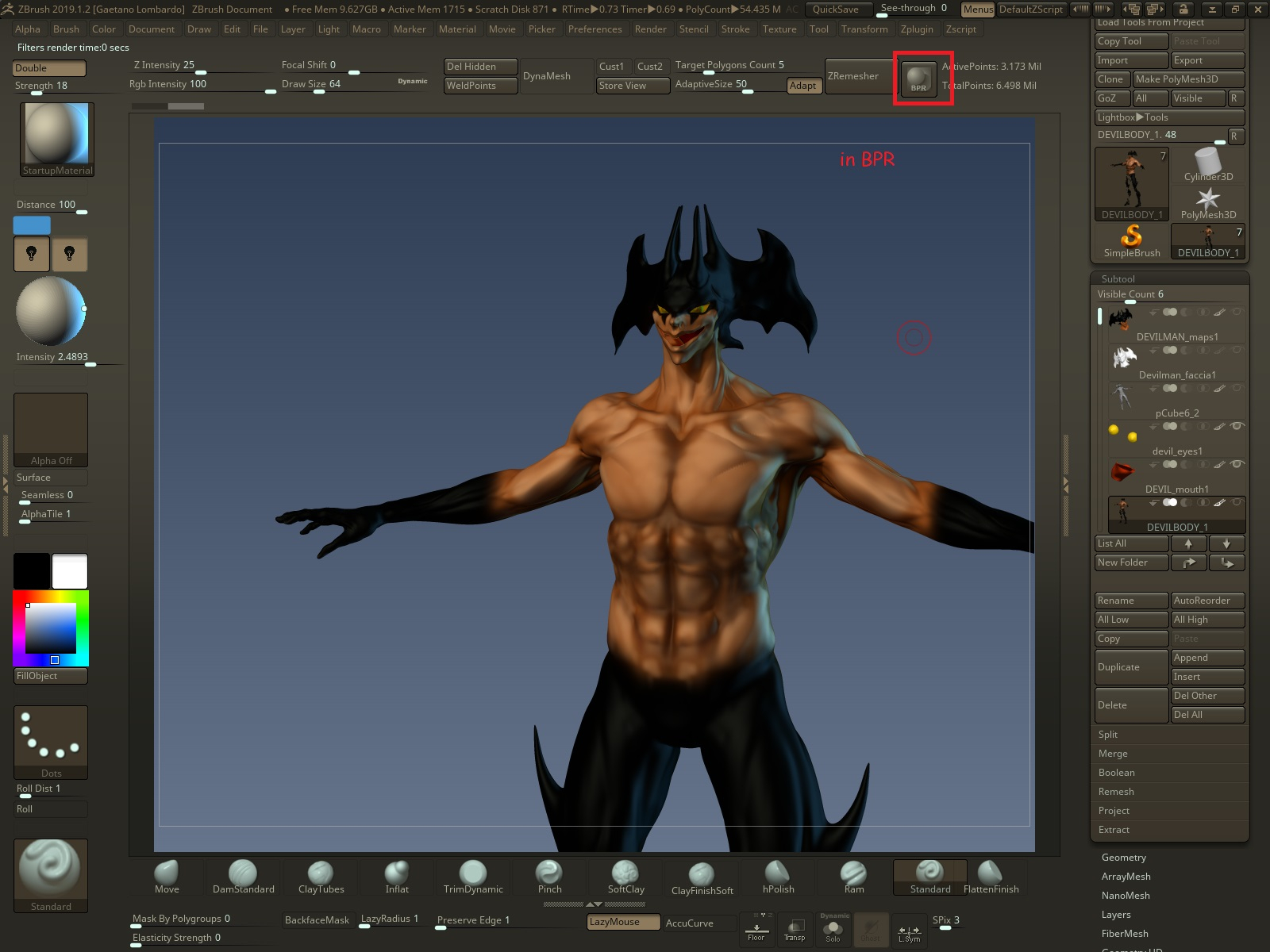1270x952 pixels.
Task: Expand the Layers subpalette
Action: point(1116,915)
